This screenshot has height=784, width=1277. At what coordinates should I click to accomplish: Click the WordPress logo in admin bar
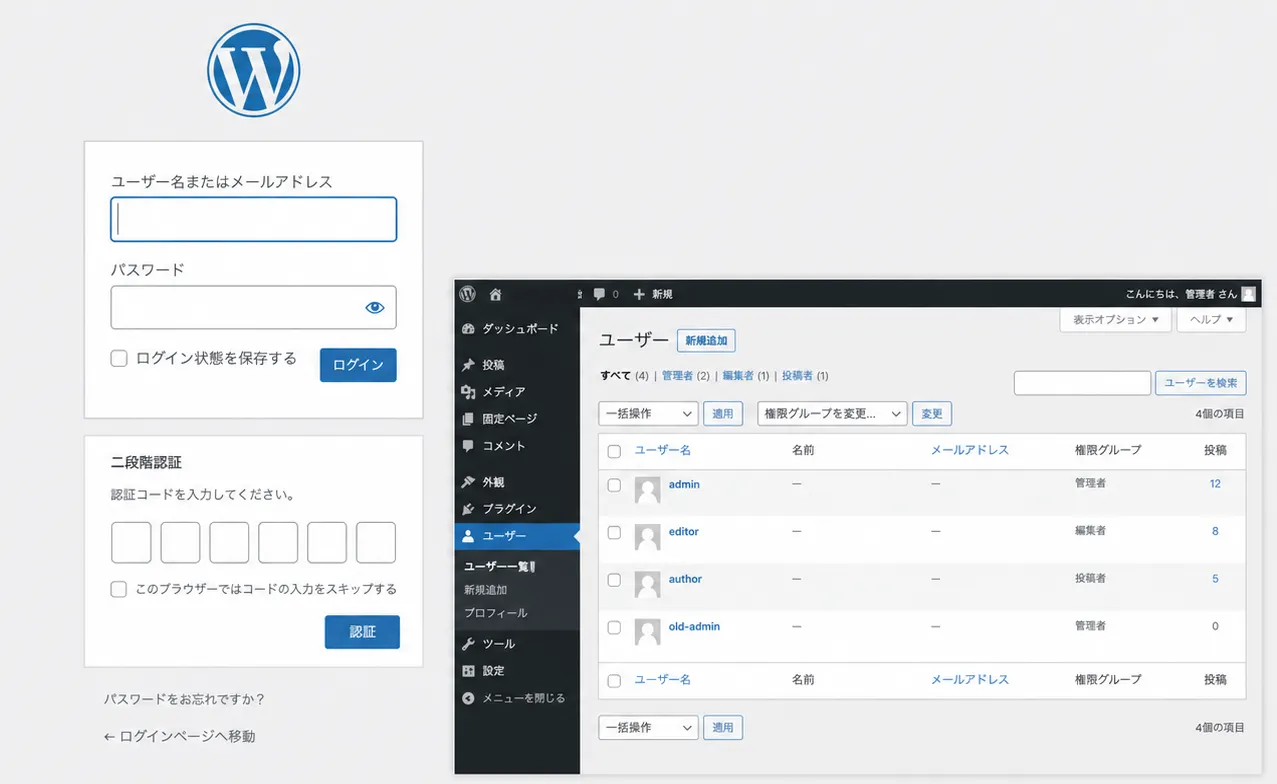click(x=468, y=294)
